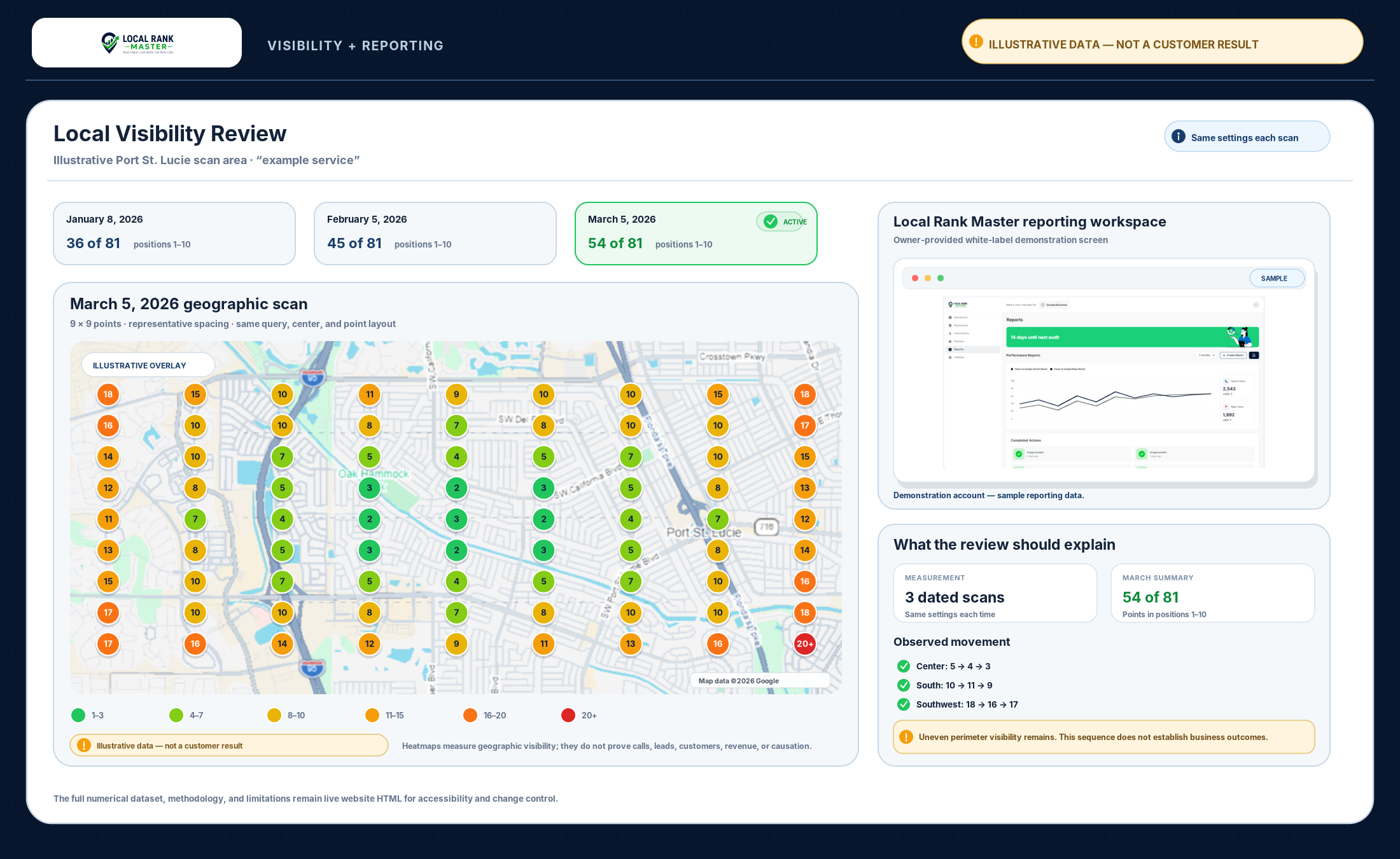This screenshot has width=1400, height=859.
Task: Click "Demonstration account — sample reporting data." caption
Action: (x=988, y=495)
